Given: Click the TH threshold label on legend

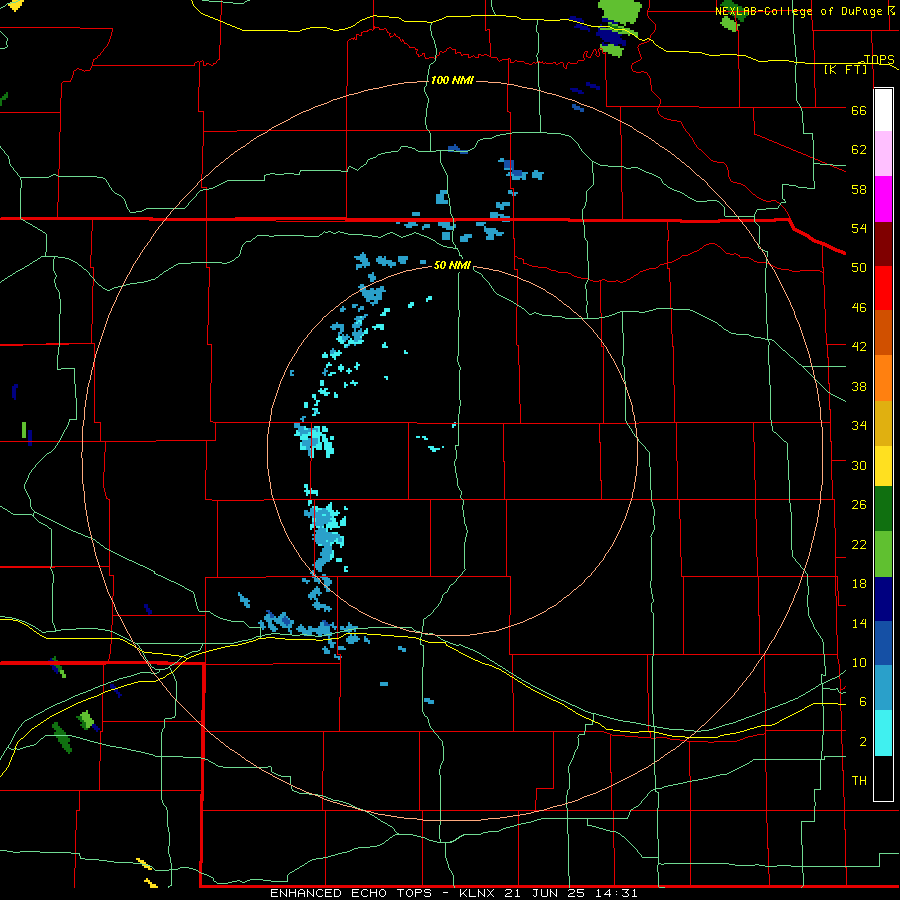Looking at the screenshot, I should tap(859, 780).
